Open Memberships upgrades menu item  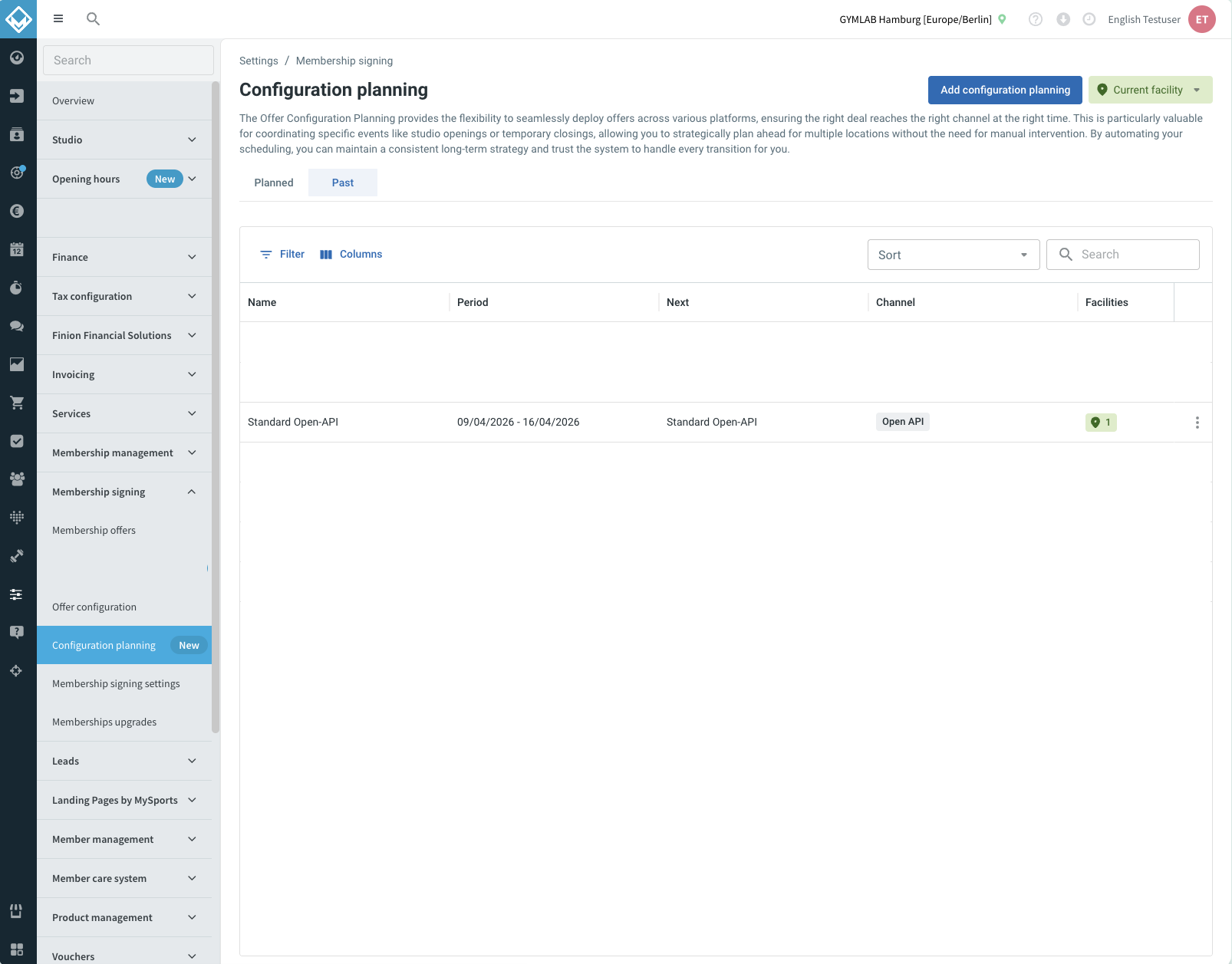(x=124, y=722)
